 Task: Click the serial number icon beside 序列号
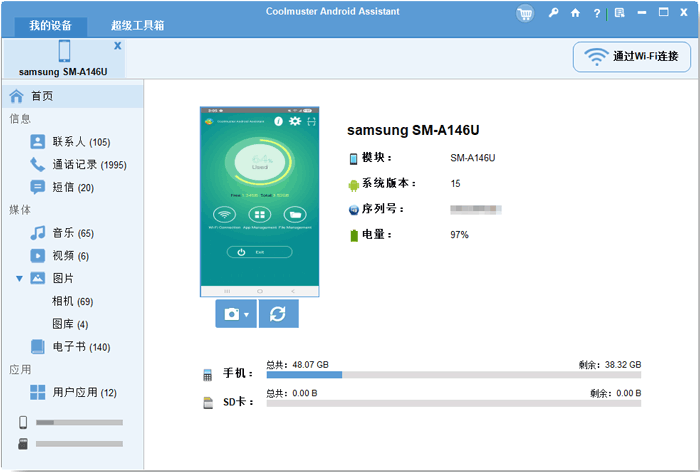pyautogui.click(x=354, y=210)
